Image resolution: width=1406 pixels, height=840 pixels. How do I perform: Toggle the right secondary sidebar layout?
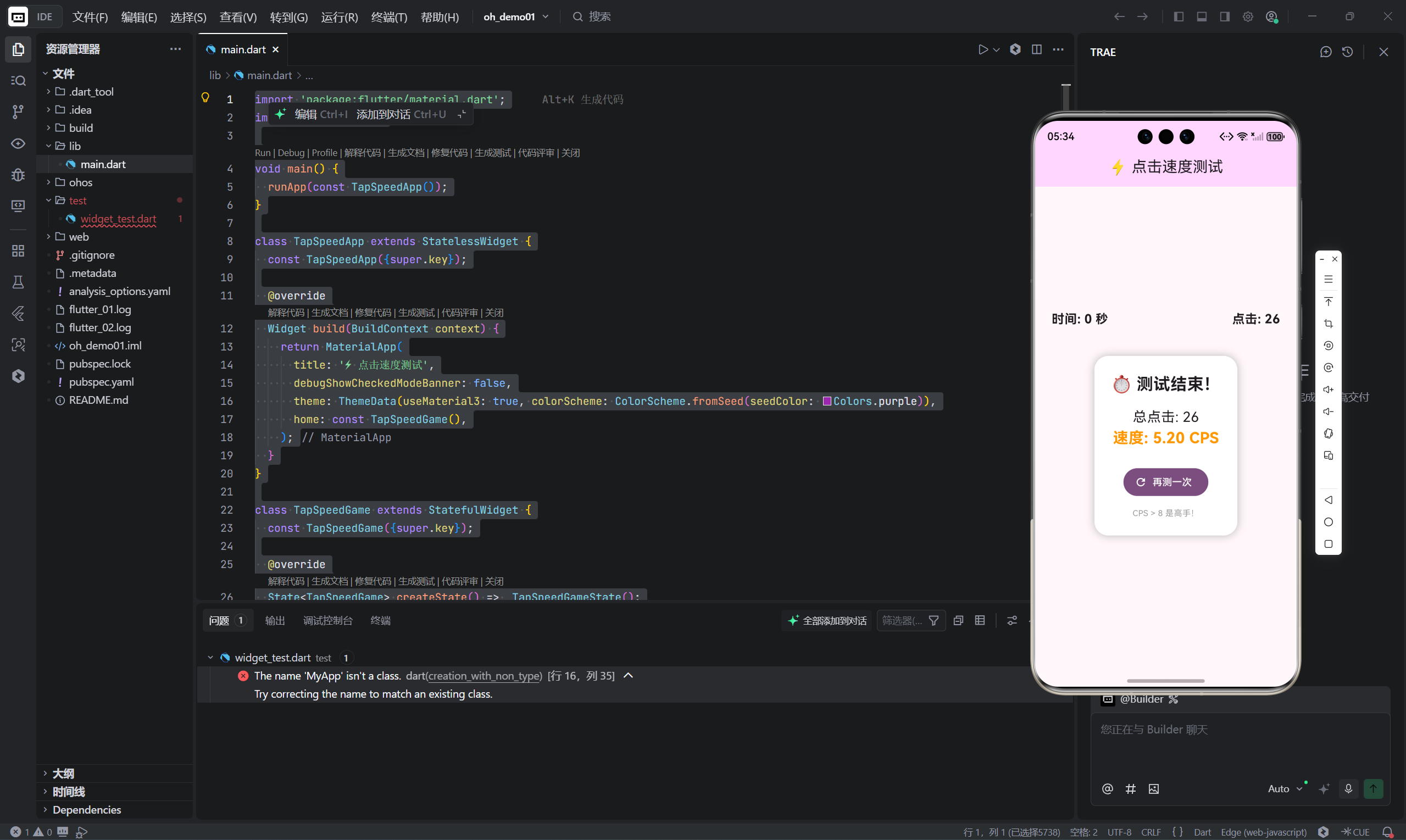[1224, 17]
